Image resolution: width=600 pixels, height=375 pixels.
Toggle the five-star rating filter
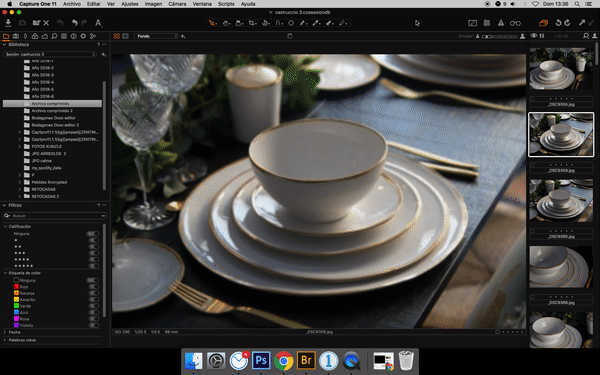coord(93,266)
